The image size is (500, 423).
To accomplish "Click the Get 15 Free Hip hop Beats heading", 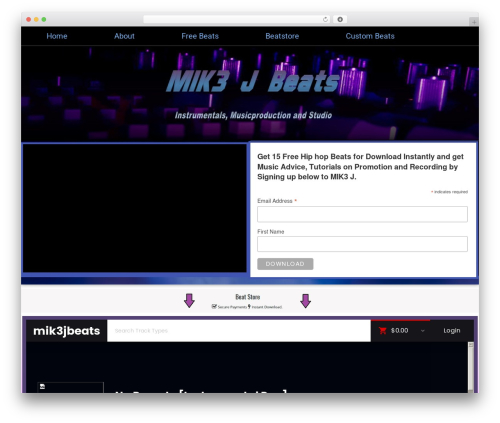I will [360, 167].
